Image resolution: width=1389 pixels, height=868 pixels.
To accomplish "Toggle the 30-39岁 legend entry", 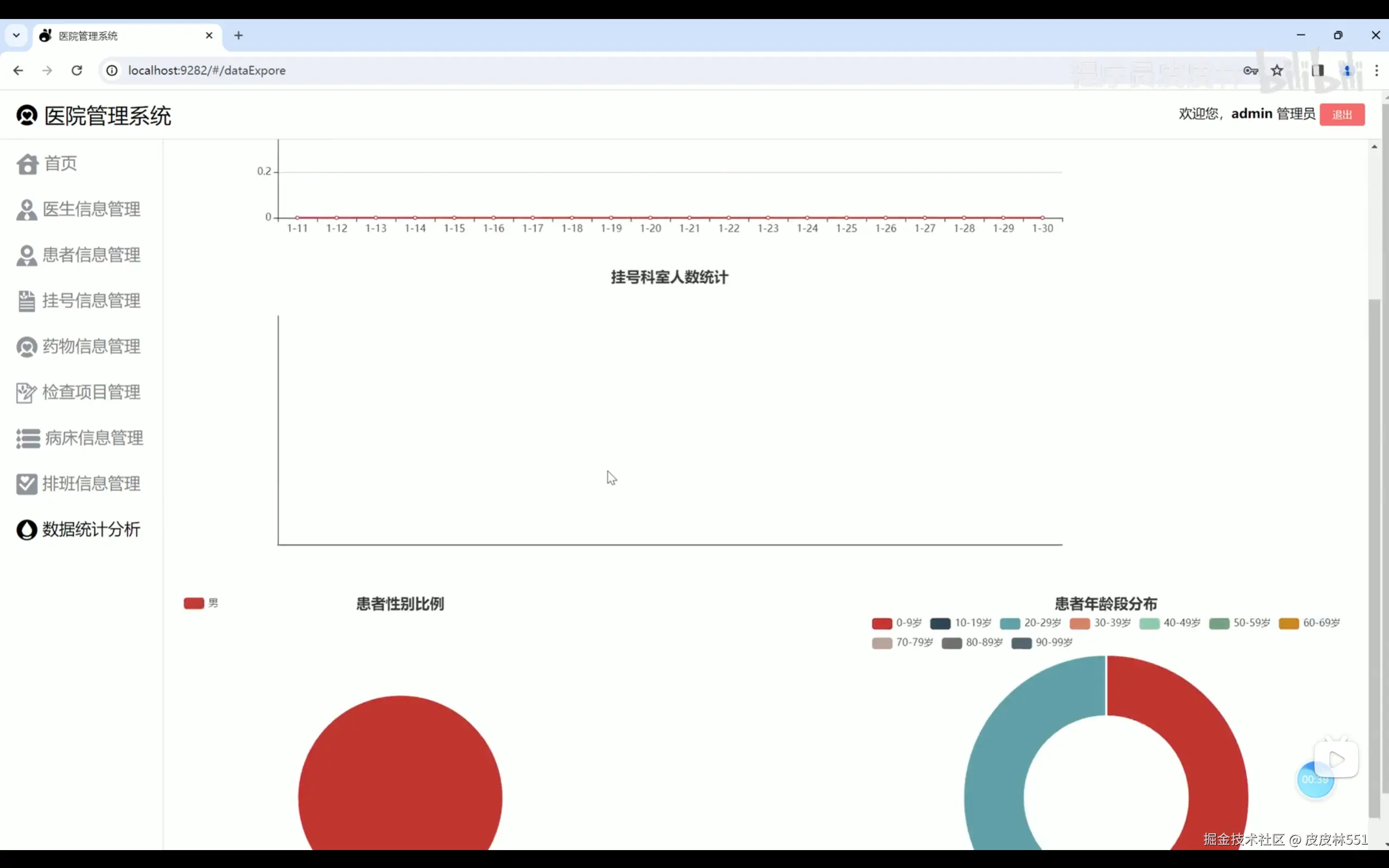I will coord(1100,623).
